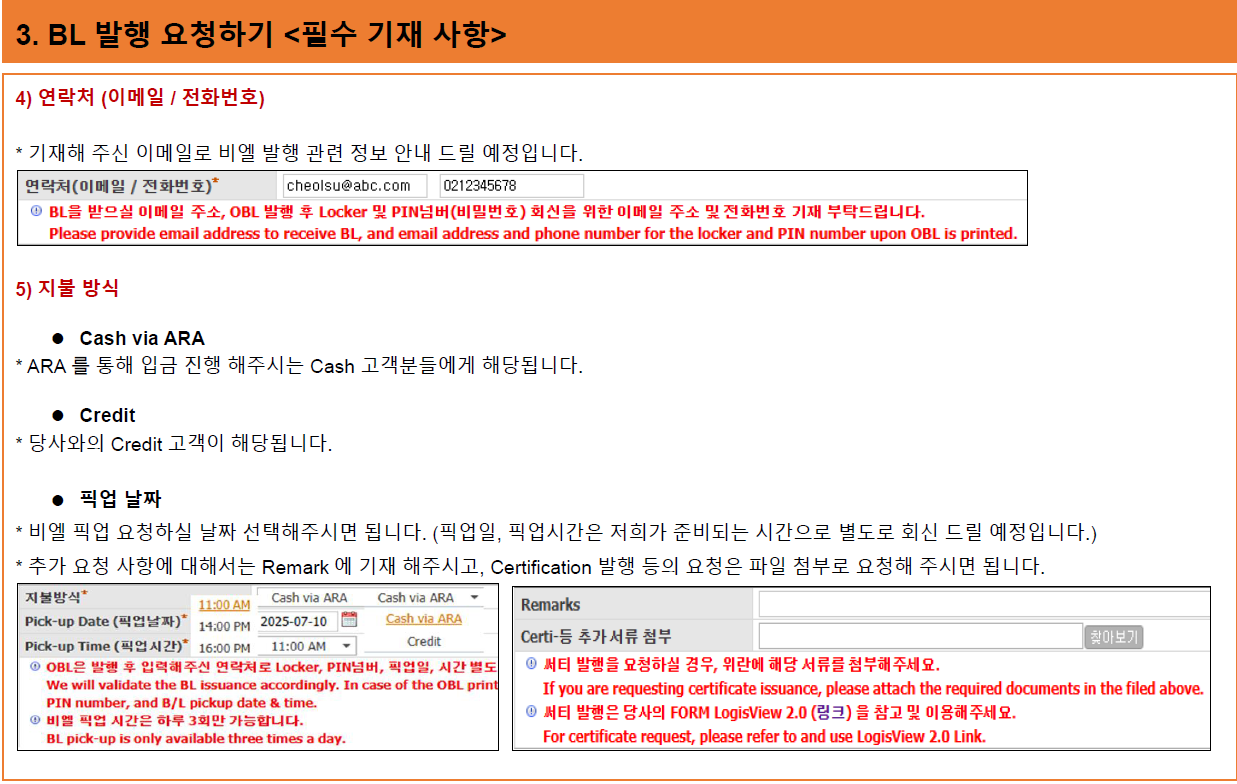Click the info icon beside the email address notice
The width and height of the screenshot is (1237, 784).
[36, 211]
